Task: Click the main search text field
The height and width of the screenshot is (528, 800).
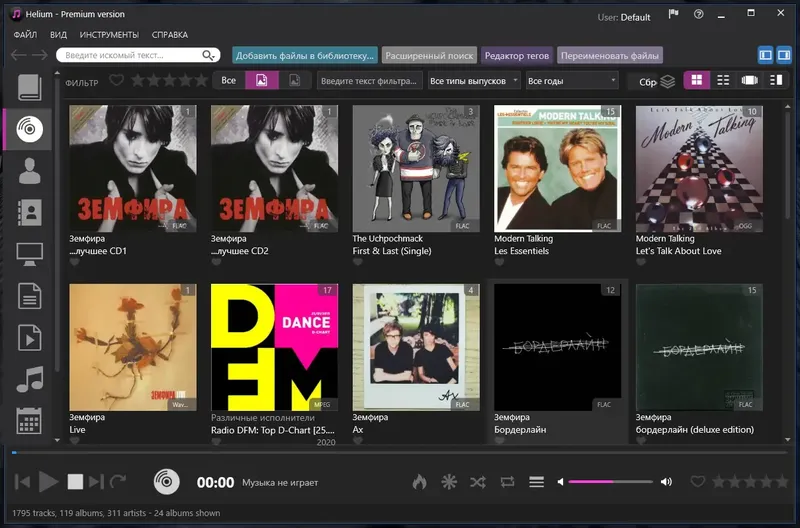Action: (x=131, y=55)
